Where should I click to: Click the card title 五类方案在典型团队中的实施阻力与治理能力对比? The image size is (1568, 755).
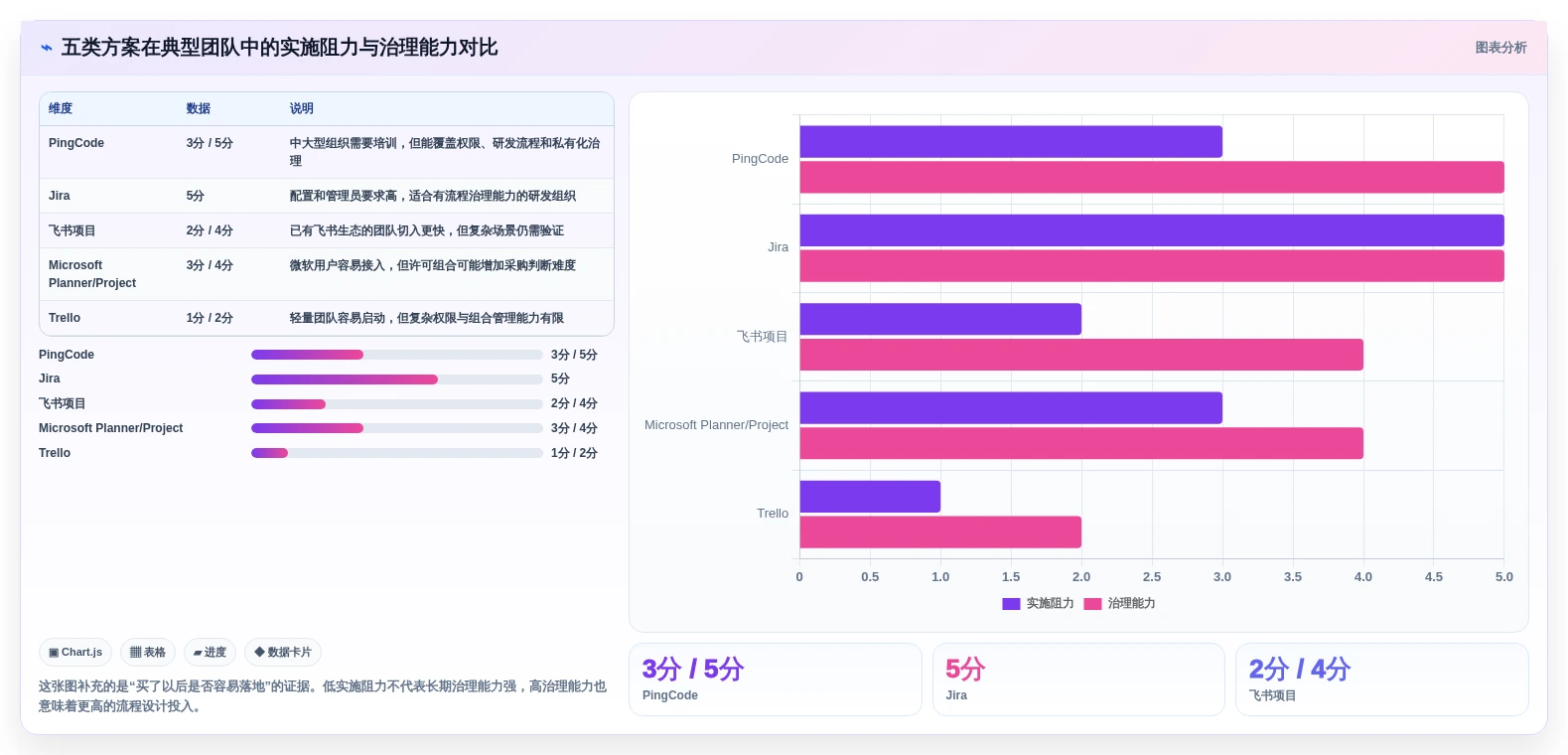(x=279, y=48)
